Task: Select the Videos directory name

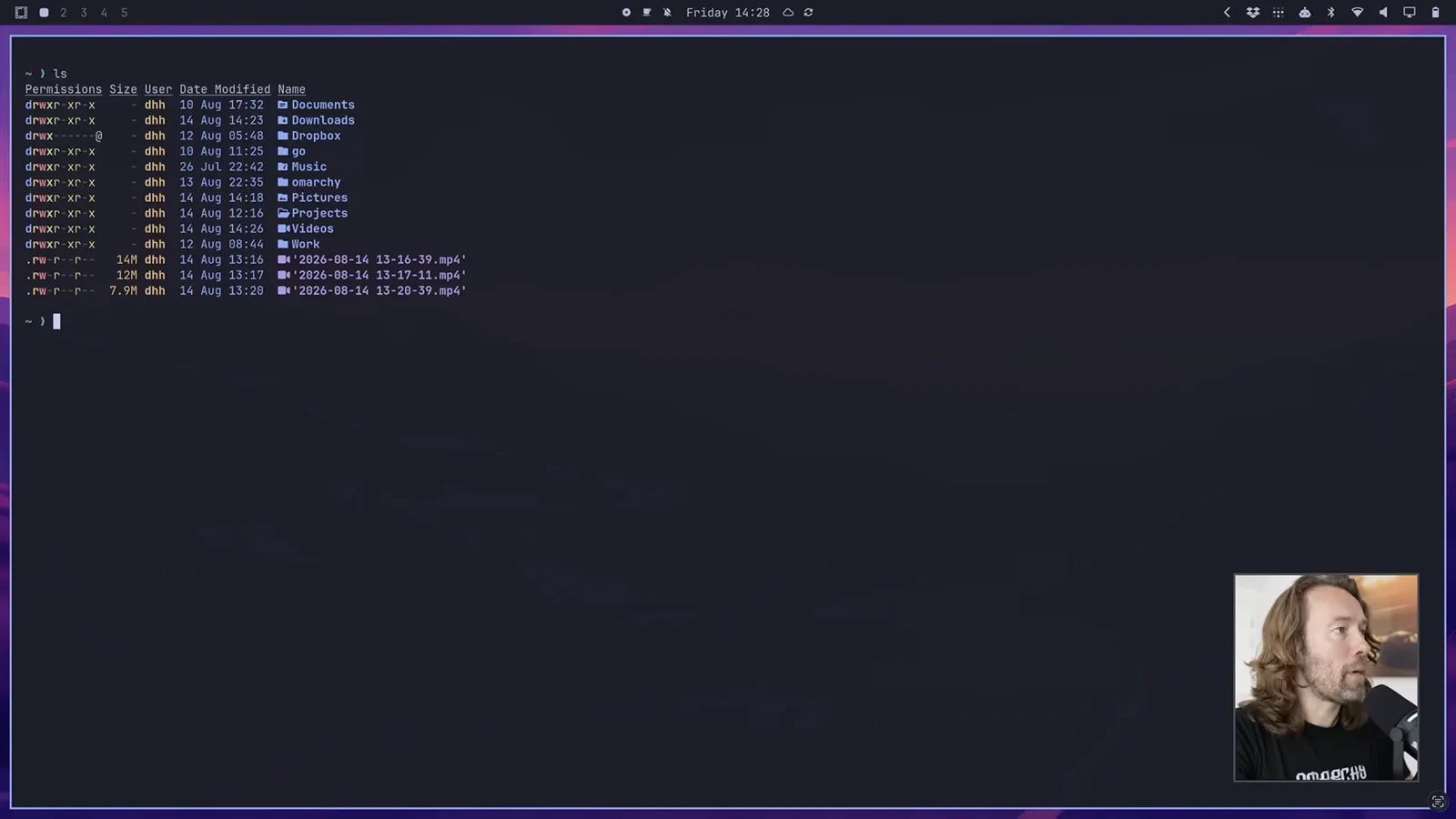Action: (312, 228)
